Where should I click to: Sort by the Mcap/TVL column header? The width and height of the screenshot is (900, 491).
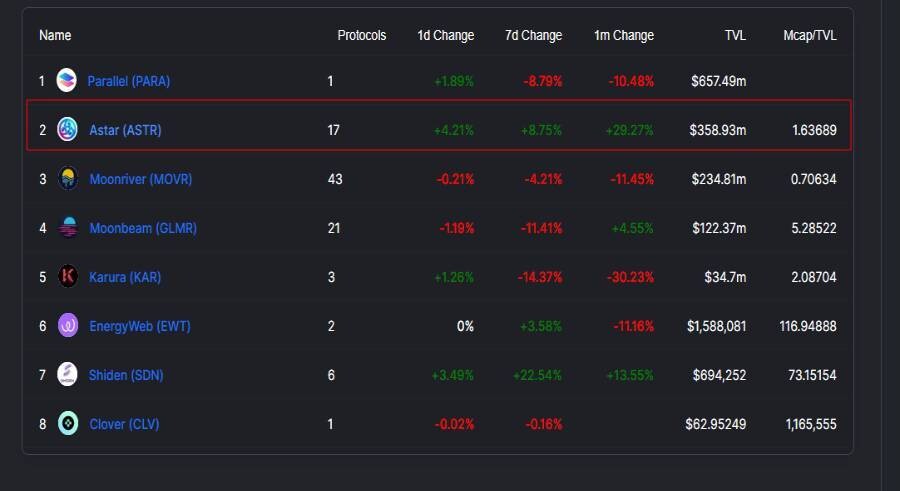click(x=810, y=36)
